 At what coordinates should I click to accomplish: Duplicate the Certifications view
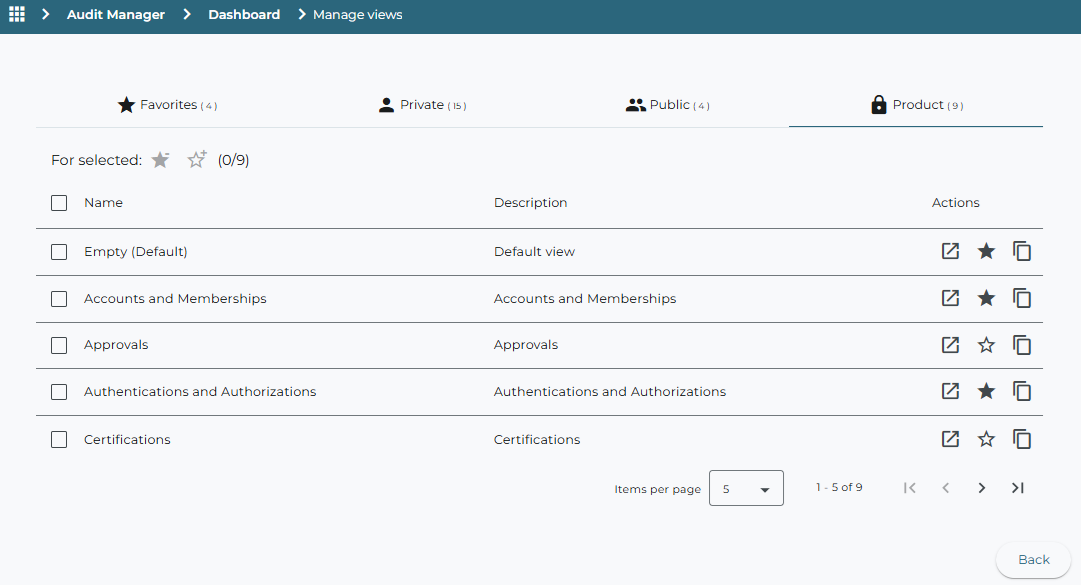point(1022,439)
